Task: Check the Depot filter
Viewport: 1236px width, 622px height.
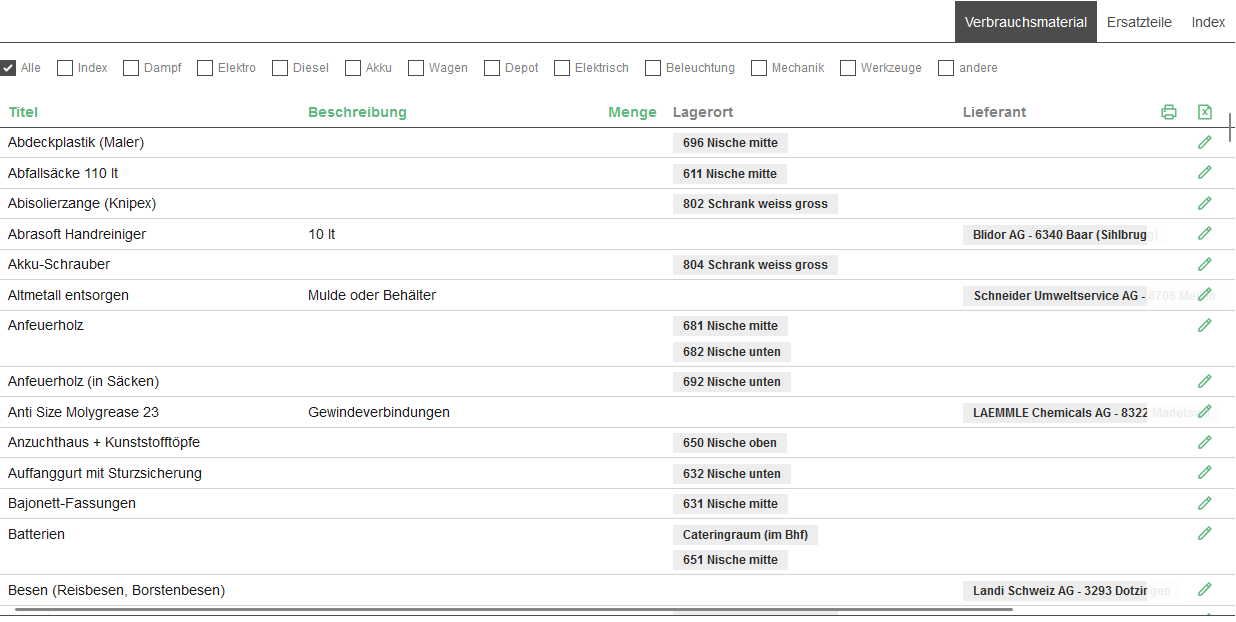Action: [492, 68]
